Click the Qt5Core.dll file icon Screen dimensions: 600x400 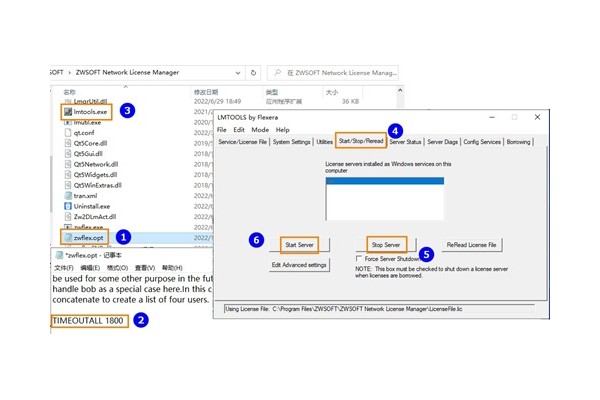pos(68,143)
